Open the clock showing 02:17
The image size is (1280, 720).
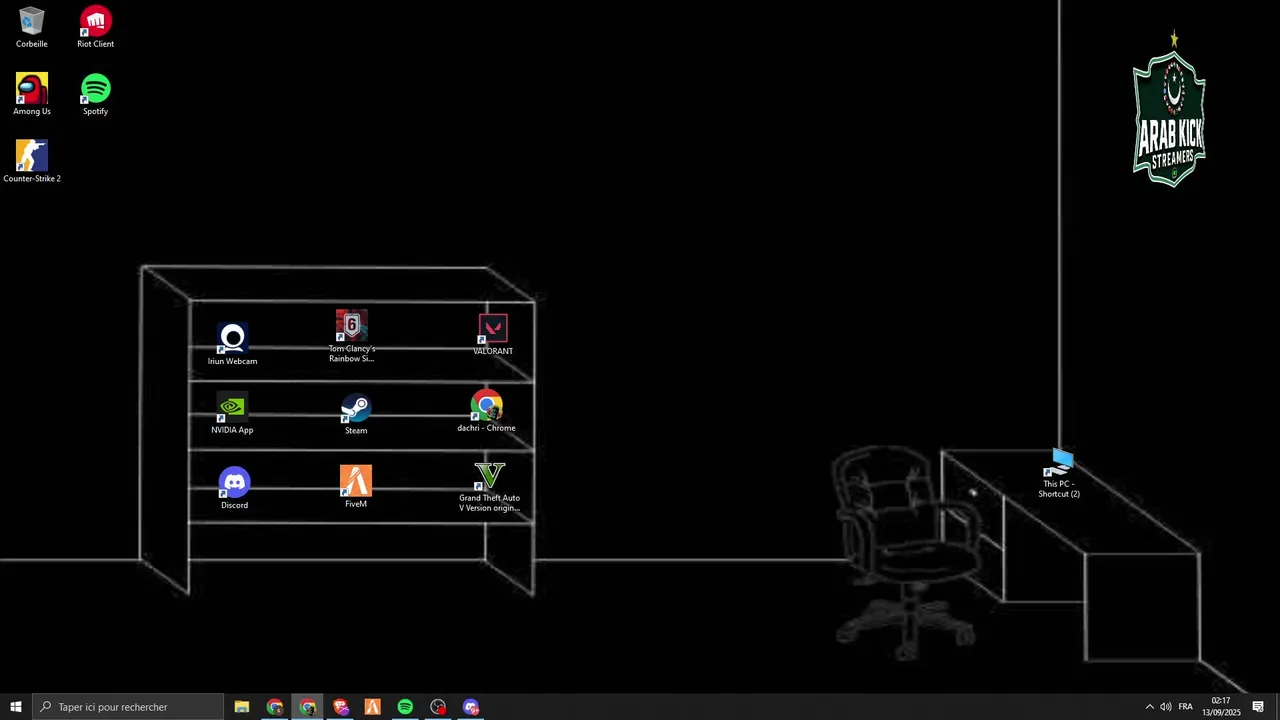point(1221,707)
